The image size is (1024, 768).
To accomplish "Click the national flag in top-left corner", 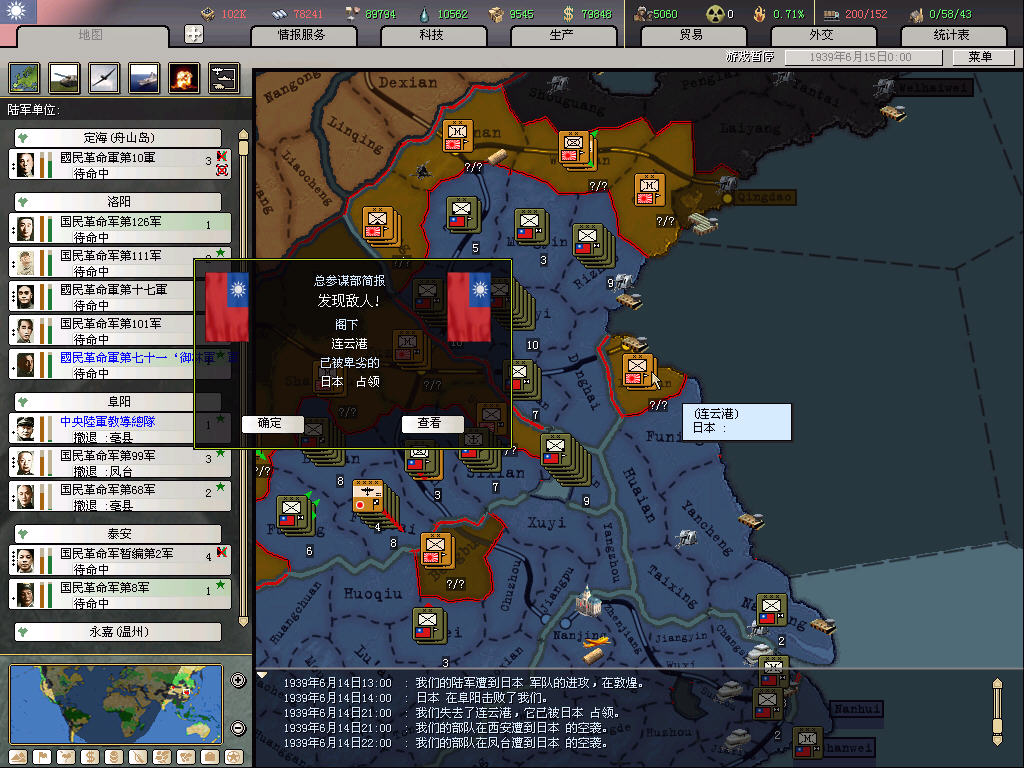I will pos(18,11).
